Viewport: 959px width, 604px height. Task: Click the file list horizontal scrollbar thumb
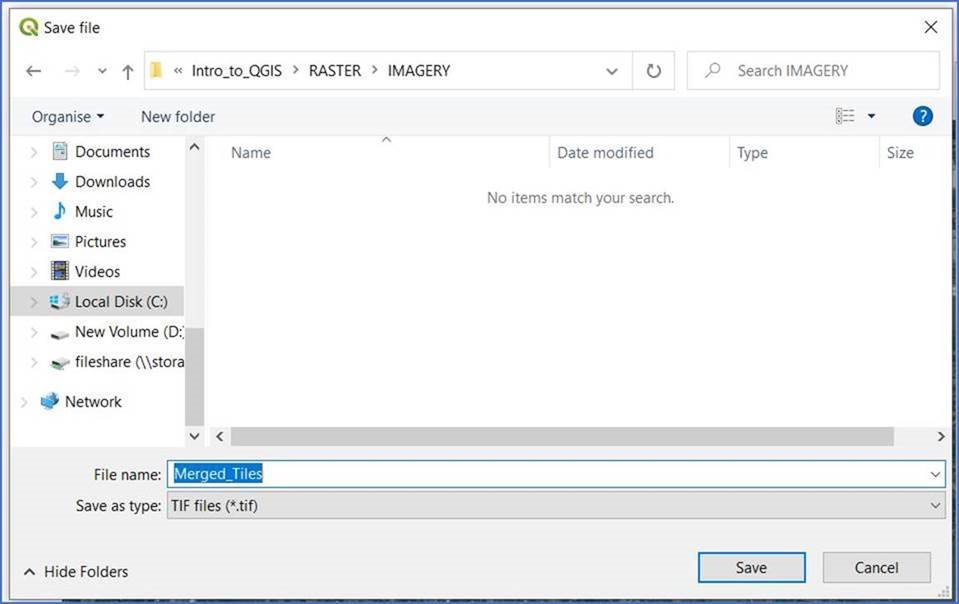point(562,436)
